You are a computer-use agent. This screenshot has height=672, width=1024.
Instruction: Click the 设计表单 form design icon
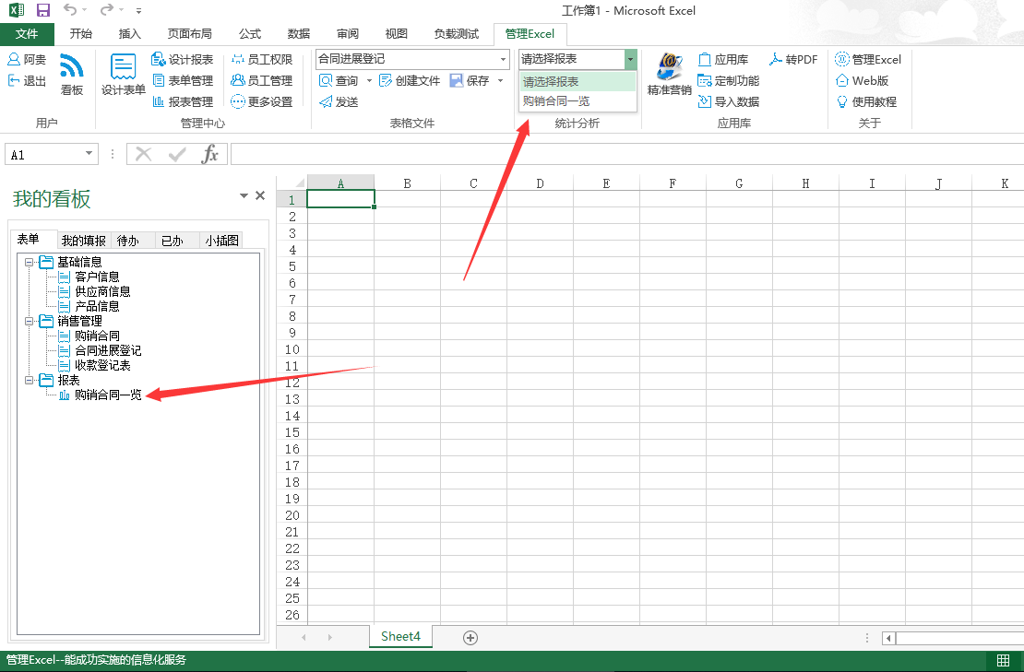(123, 74)
